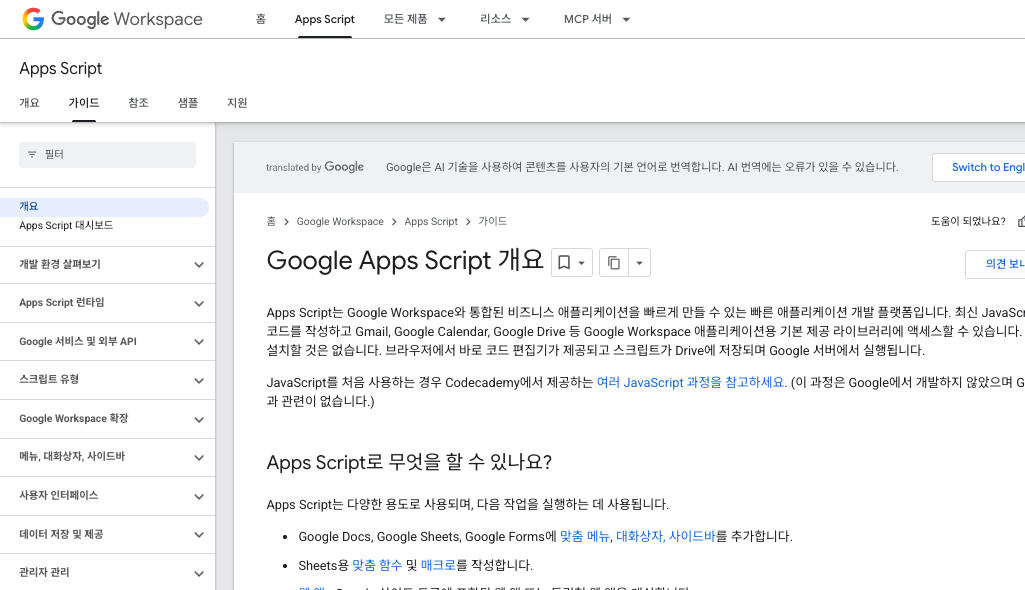Click the copy page icon beside title

pos(614,263)
